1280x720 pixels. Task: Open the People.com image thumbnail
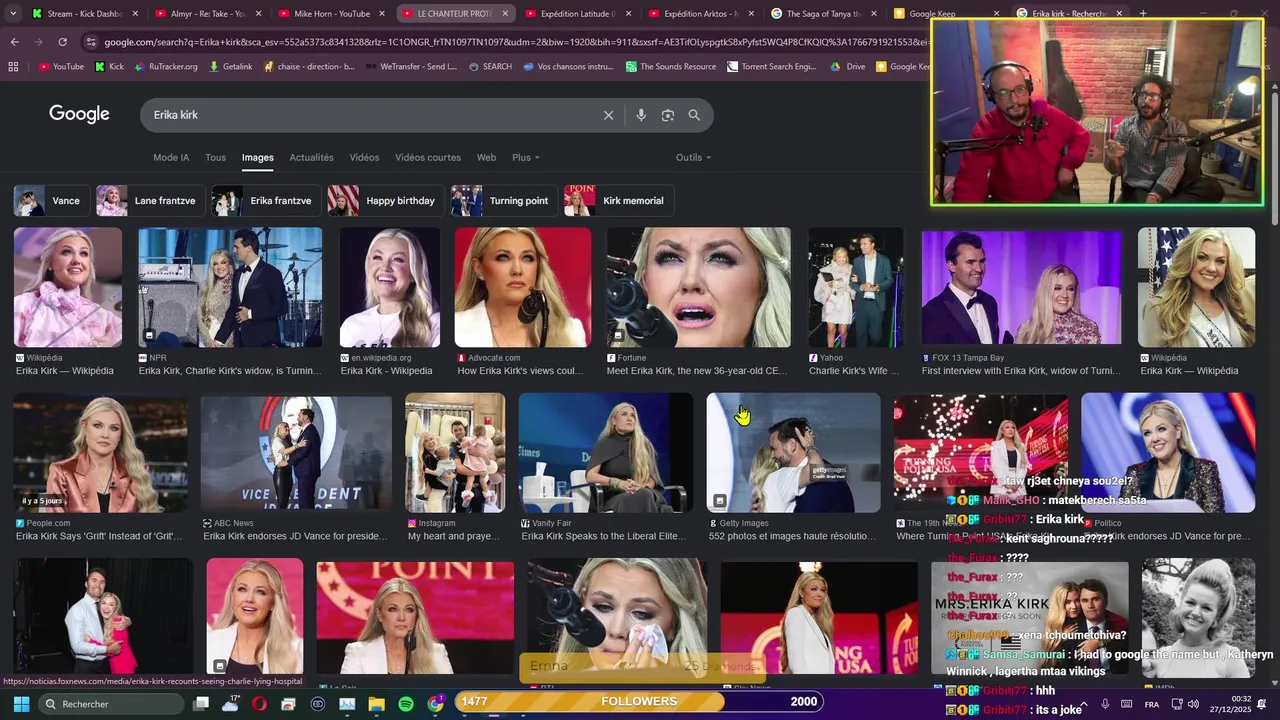[x=100, y=453]
